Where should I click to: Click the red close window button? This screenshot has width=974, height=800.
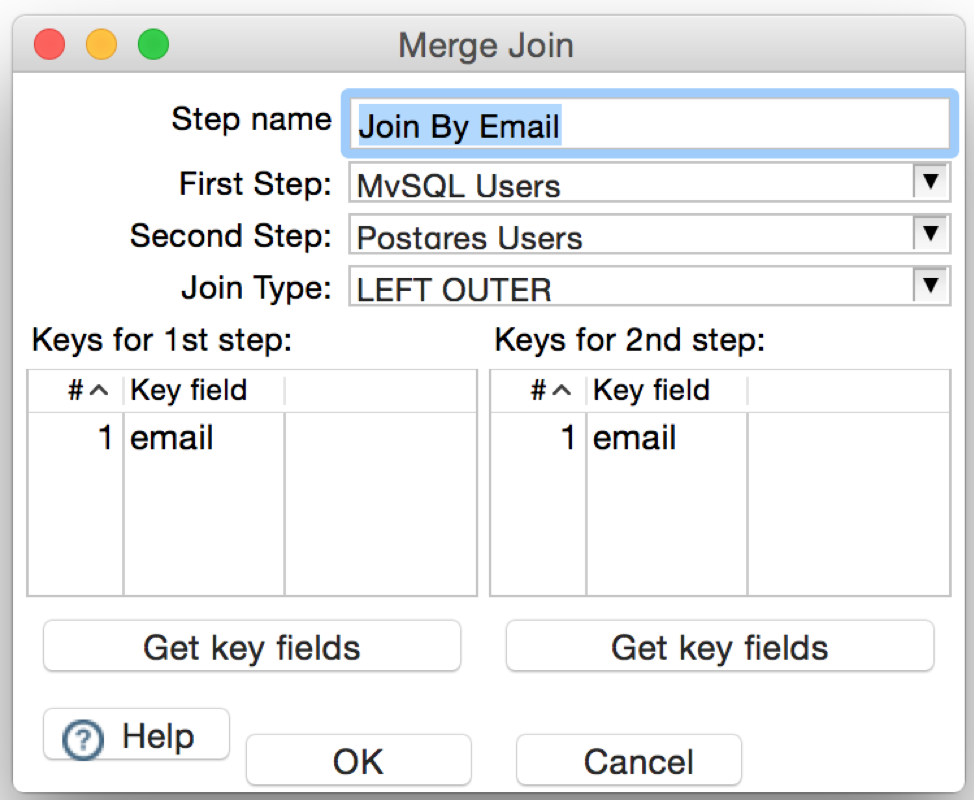coord(50,45)
